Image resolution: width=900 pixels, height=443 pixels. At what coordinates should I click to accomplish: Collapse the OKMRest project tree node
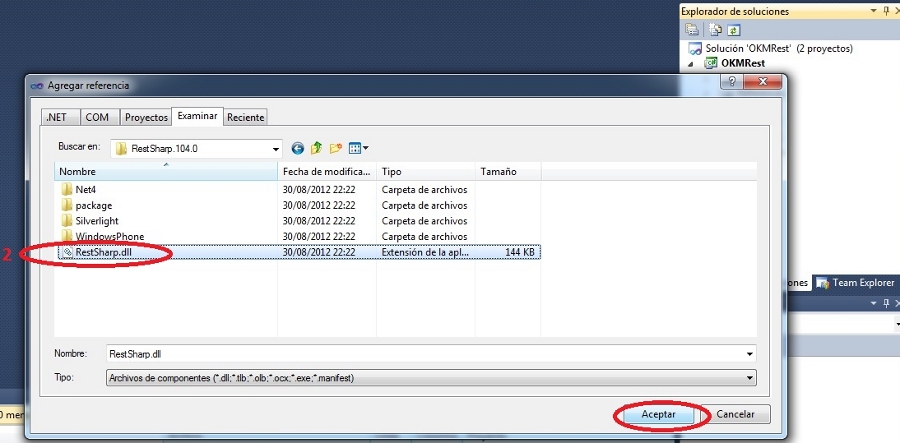pos(689,63)
